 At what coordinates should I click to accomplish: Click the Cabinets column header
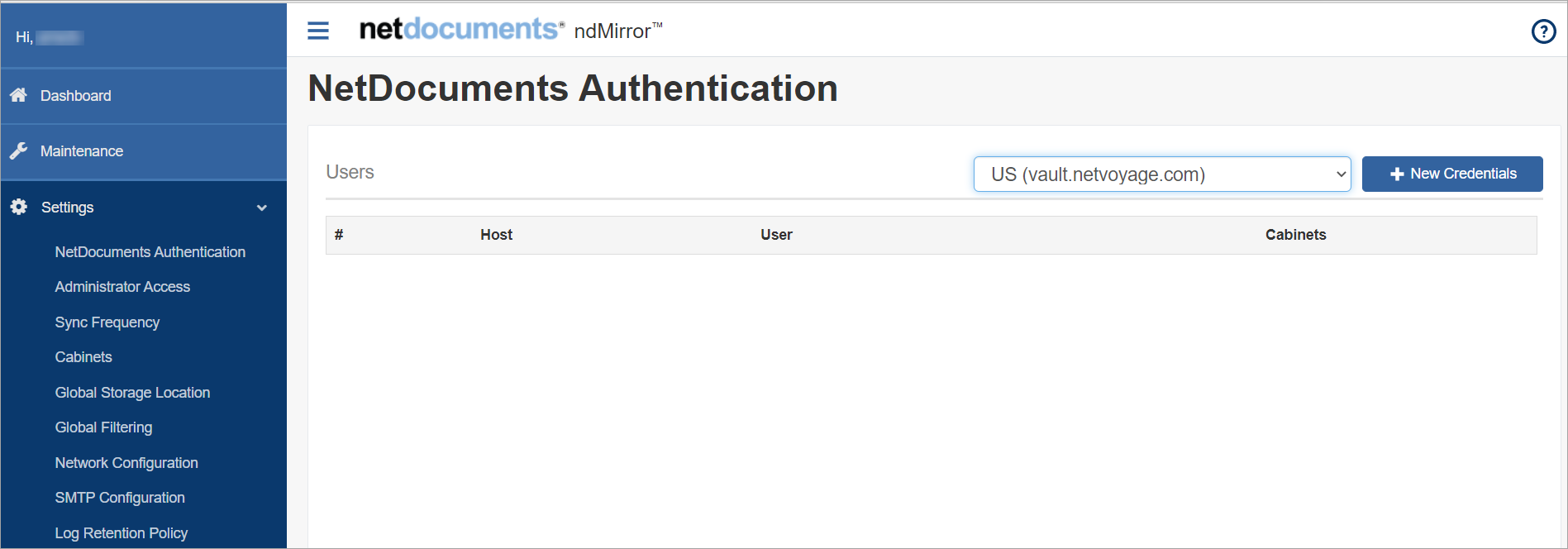(x=1295, y=235)
